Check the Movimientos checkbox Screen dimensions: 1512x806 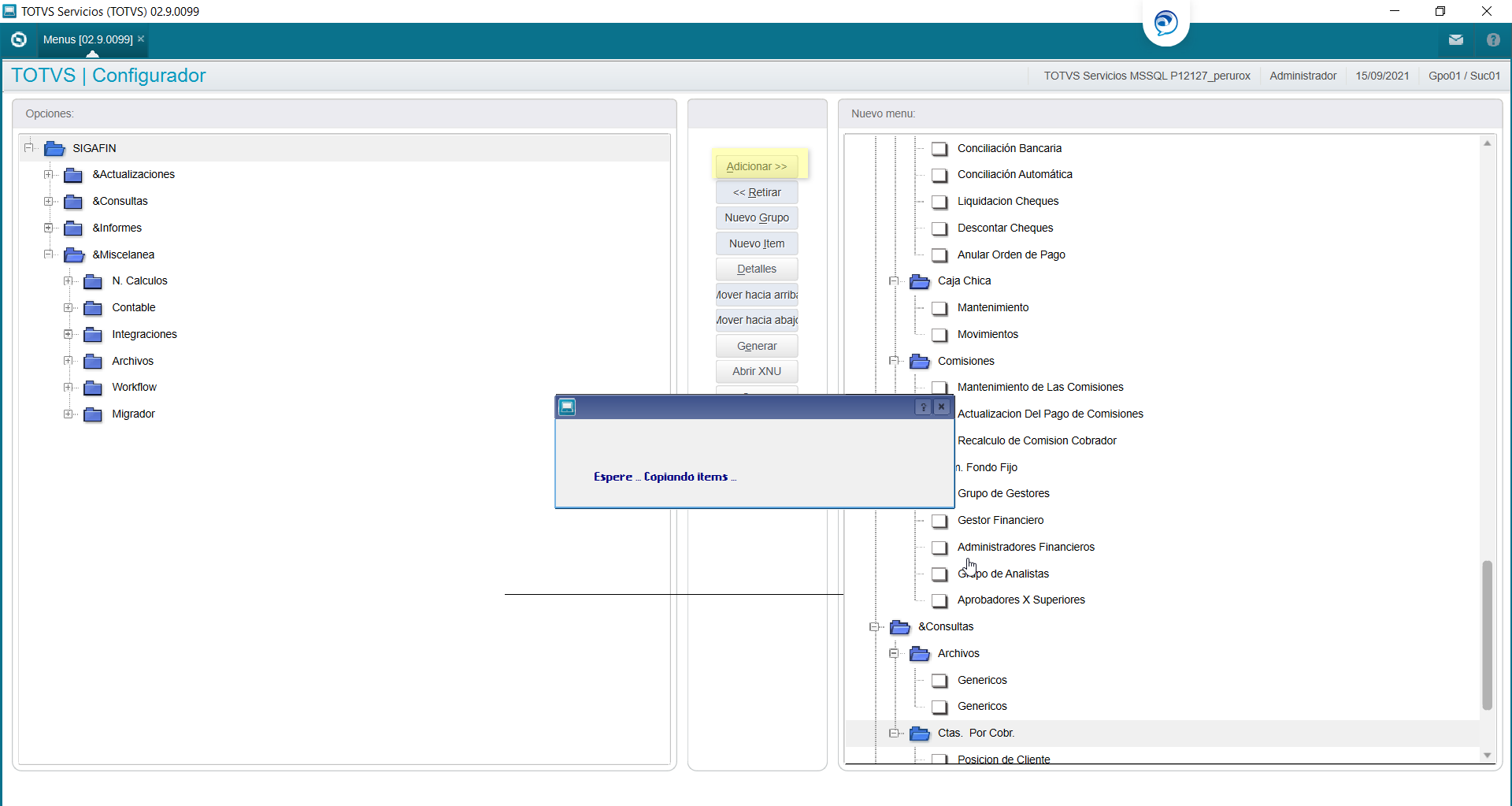[939, 335]
